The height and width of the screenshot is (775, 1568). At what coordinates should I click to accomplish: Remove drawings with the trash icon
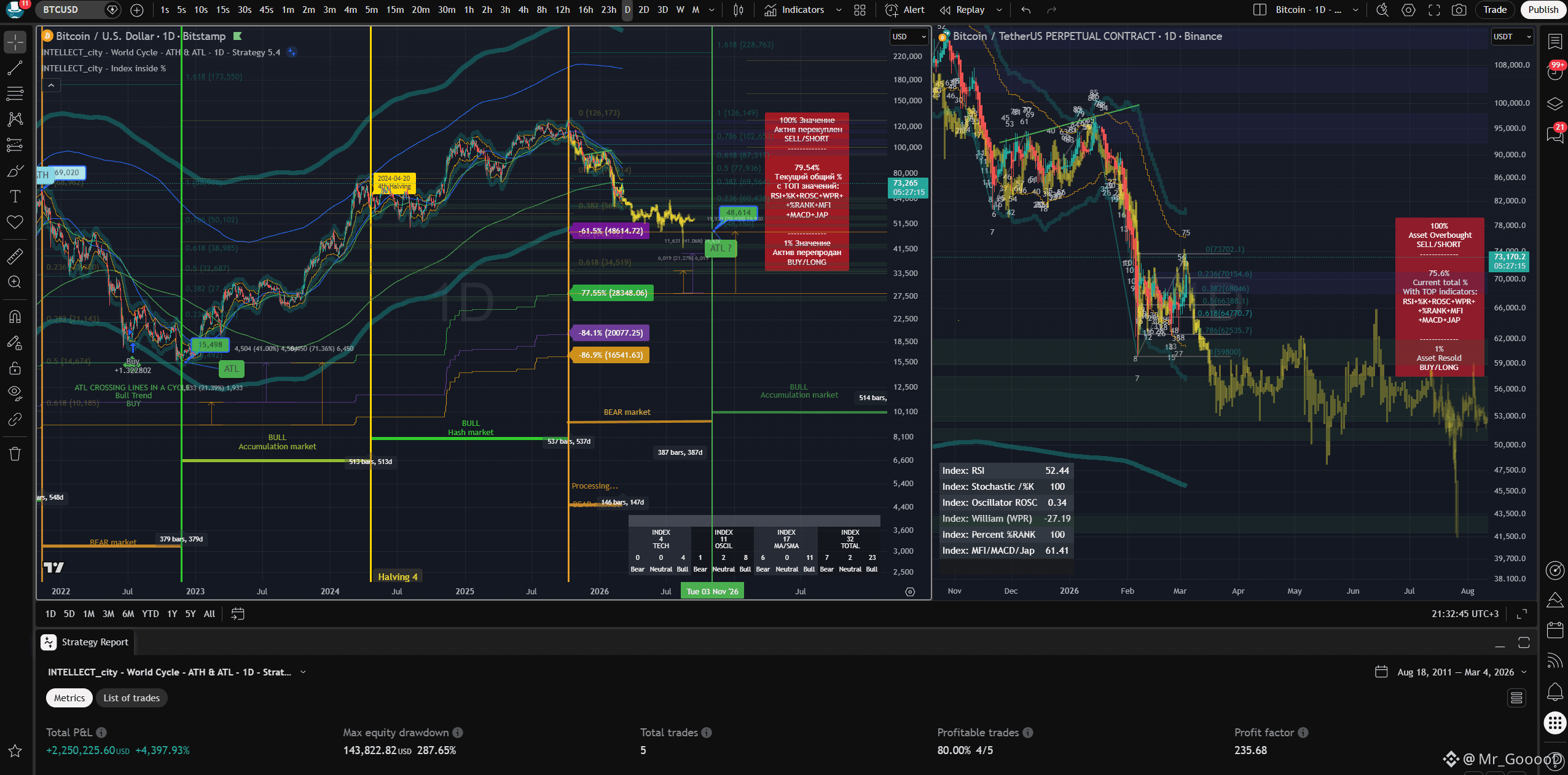click(15, 454)
